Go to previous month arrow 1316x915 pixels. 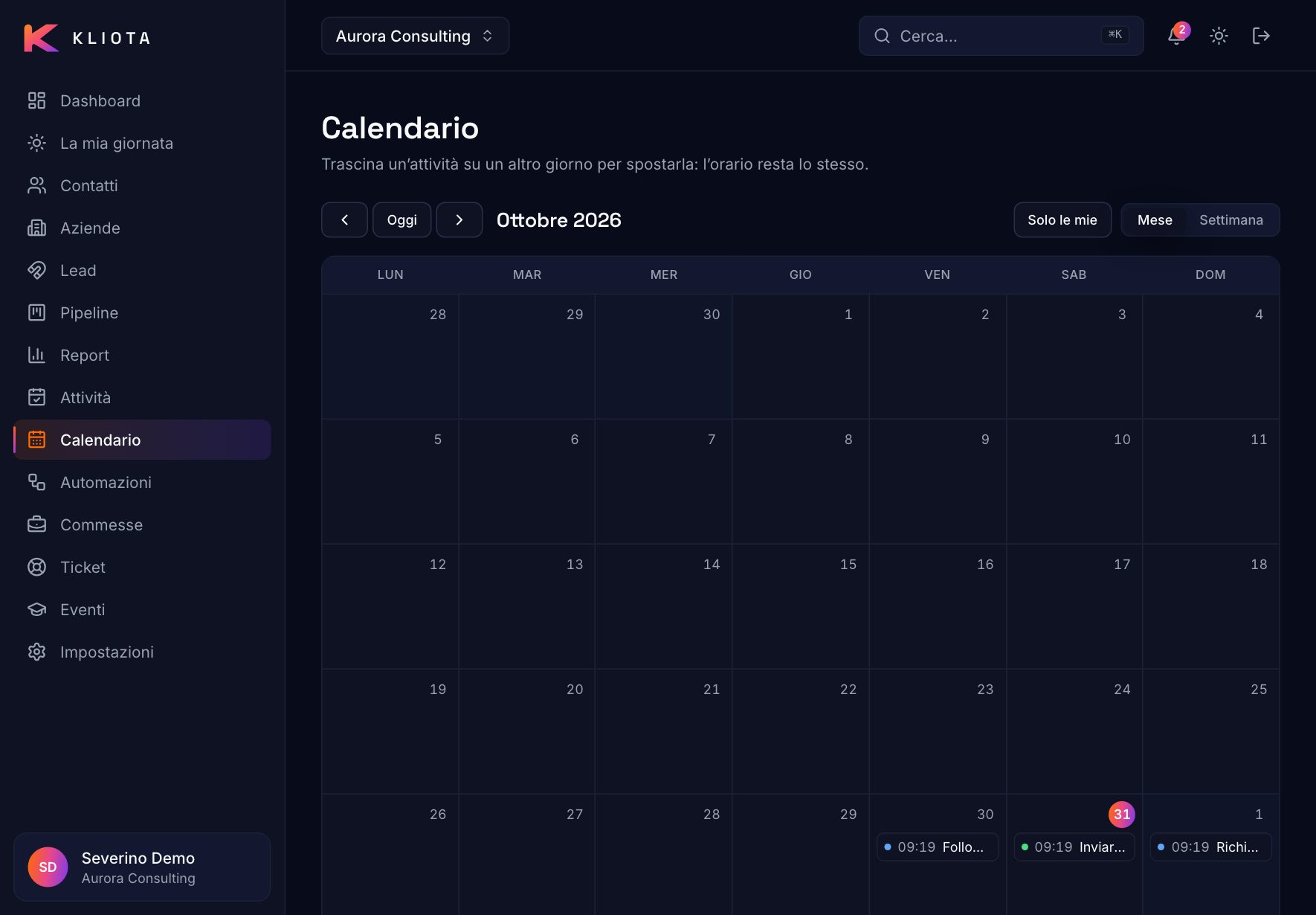[x=344, y=220]
